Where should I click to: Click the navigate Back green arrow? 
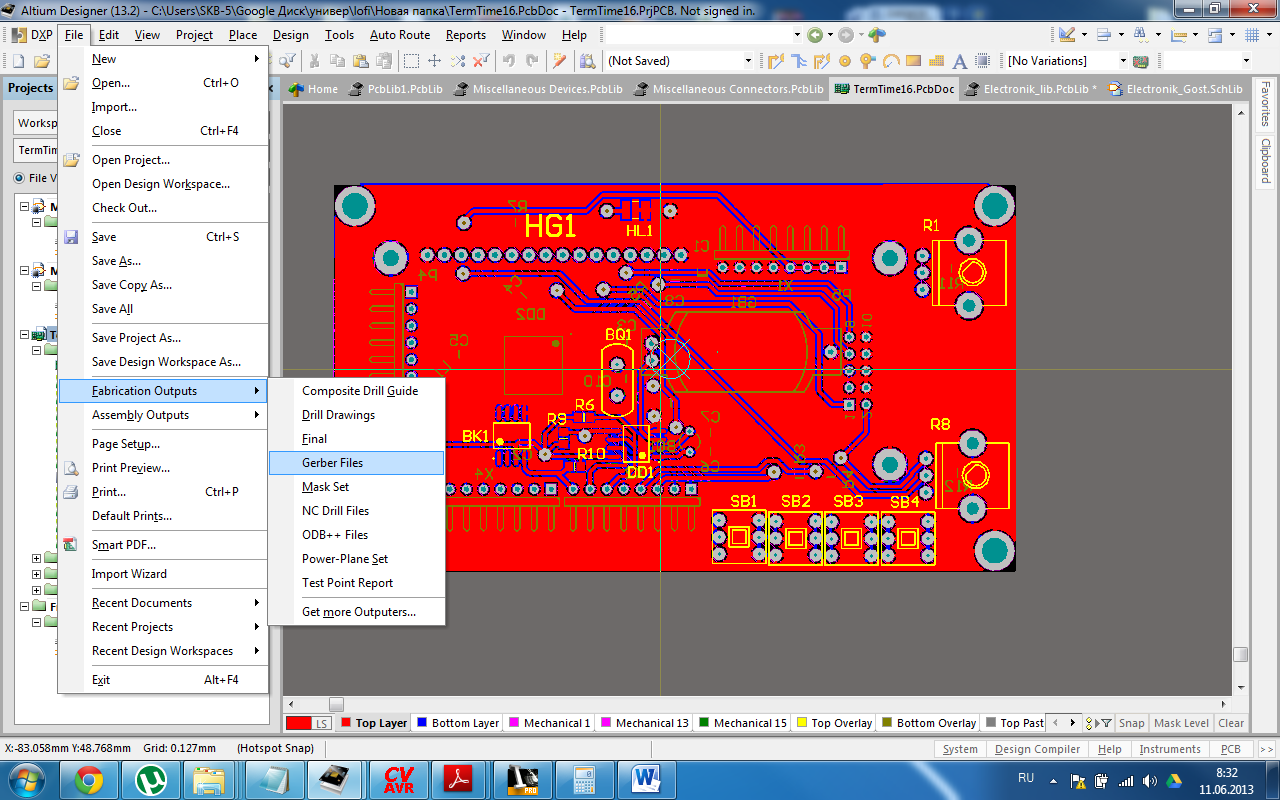point(814,34)
